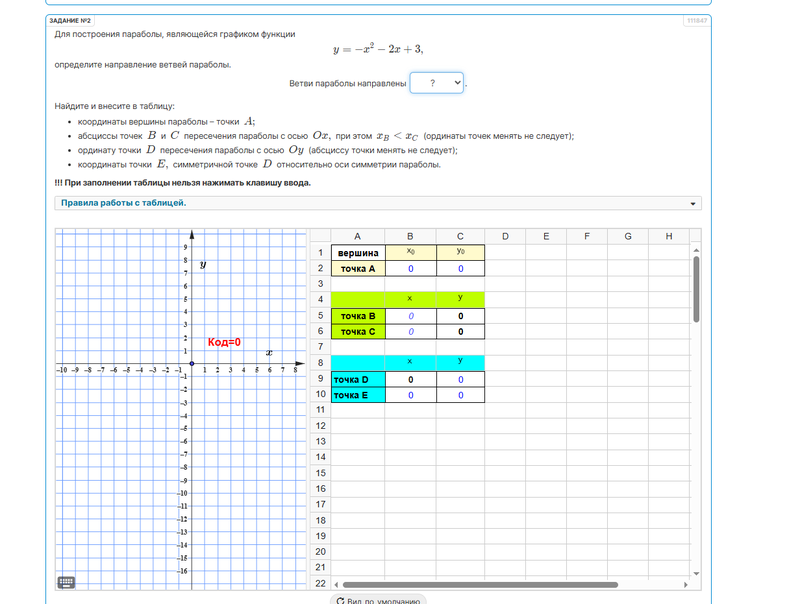
Task: Click the spreadsheet scroll-up arrow
Action: [x=696, y=250]
